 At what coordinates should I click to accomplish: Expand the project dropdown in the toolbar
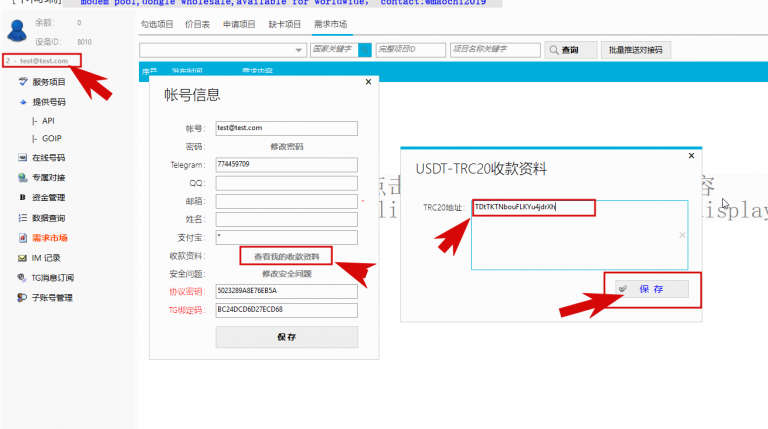pos(298,50)
